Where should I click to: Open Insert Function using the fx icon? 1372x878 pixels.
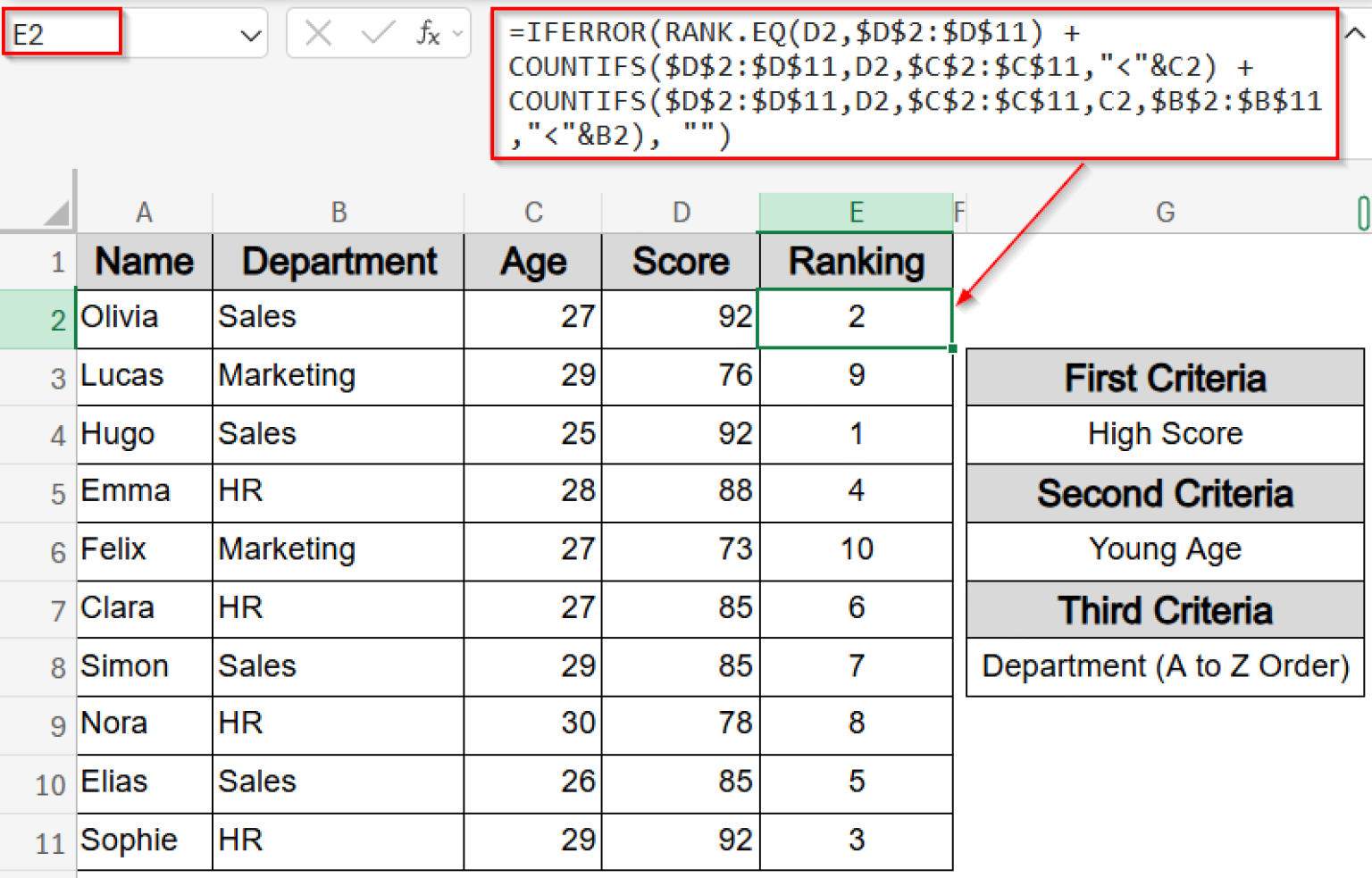tap(429, 33)
